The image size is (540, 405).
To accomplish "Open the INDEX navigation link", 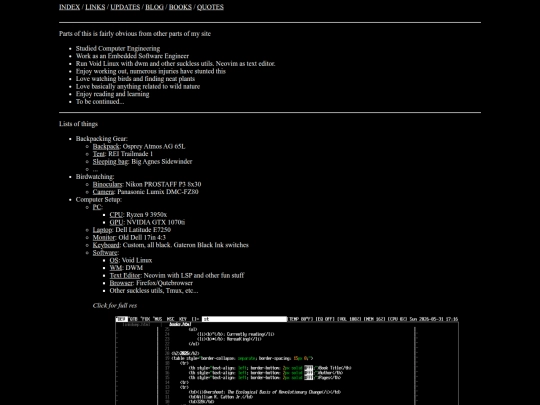I will click(69, 7).
